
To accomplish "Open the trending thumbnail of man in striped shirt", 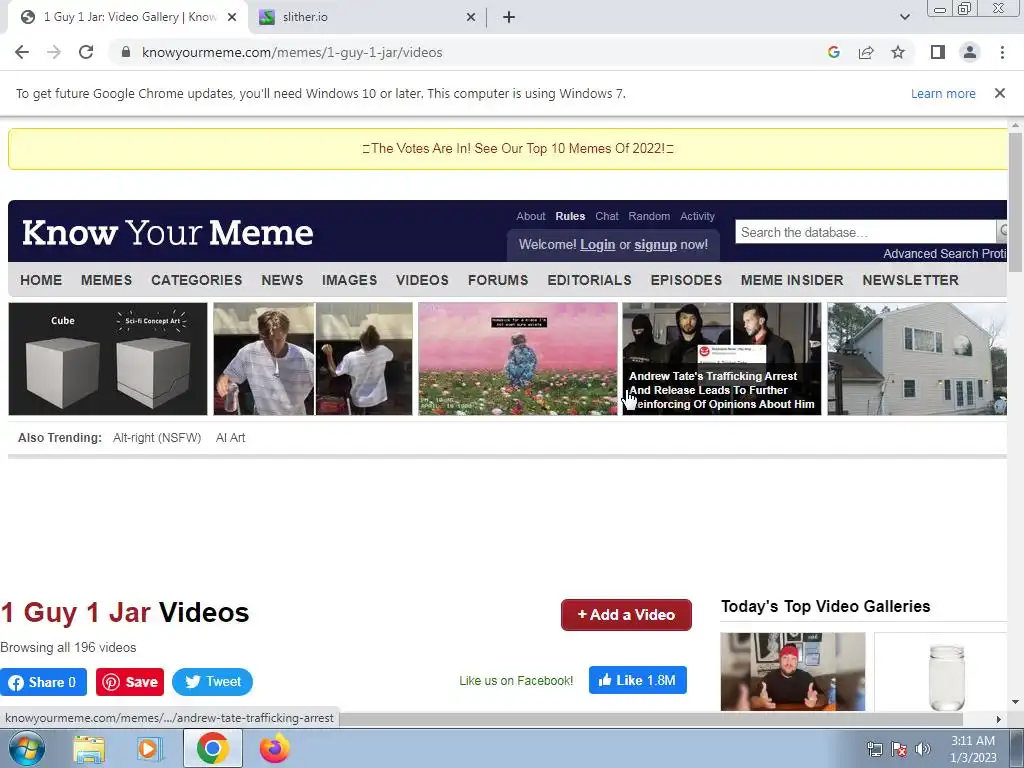I will click(x=313, y=359).
